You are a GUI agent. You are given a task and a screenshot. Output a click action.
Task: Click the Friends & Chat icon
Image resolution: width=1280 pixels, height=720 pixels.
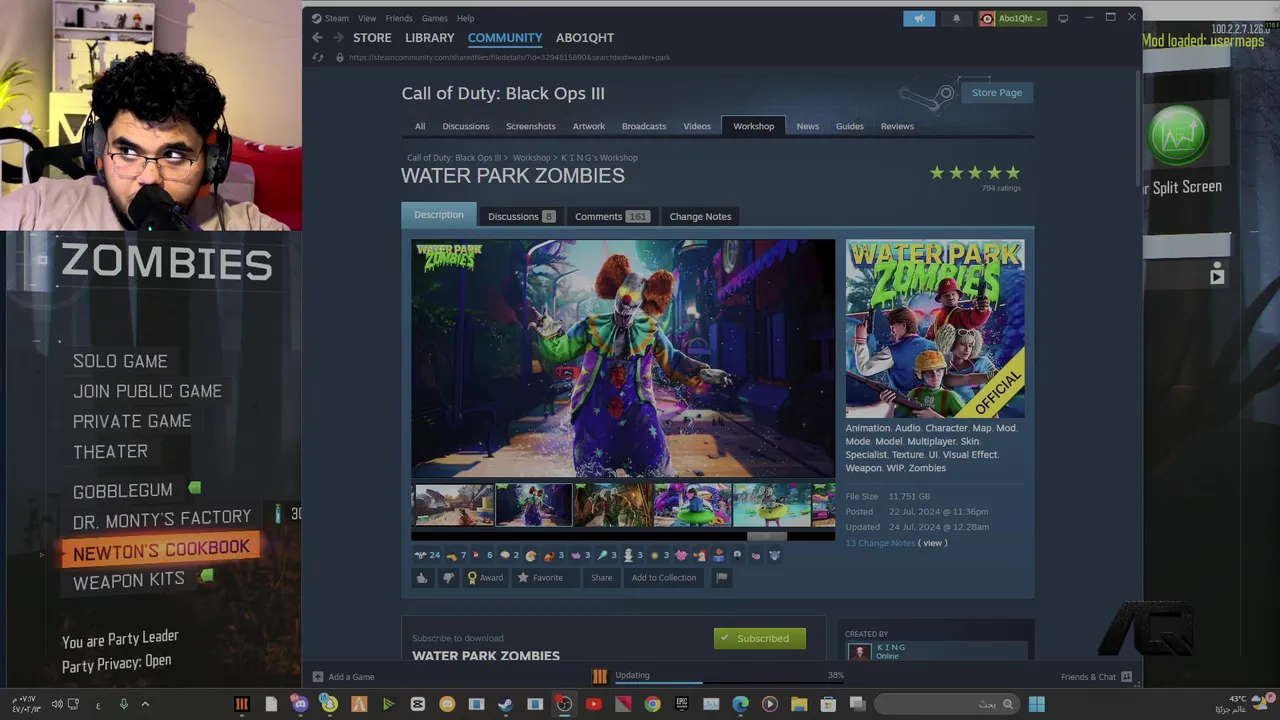point(1126,677)
